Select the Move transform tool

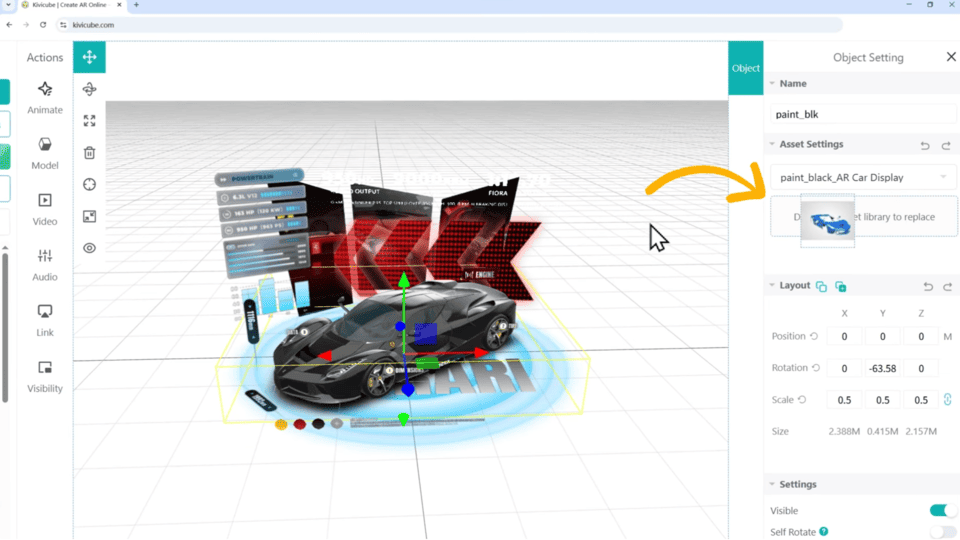[x=89, y=57]
